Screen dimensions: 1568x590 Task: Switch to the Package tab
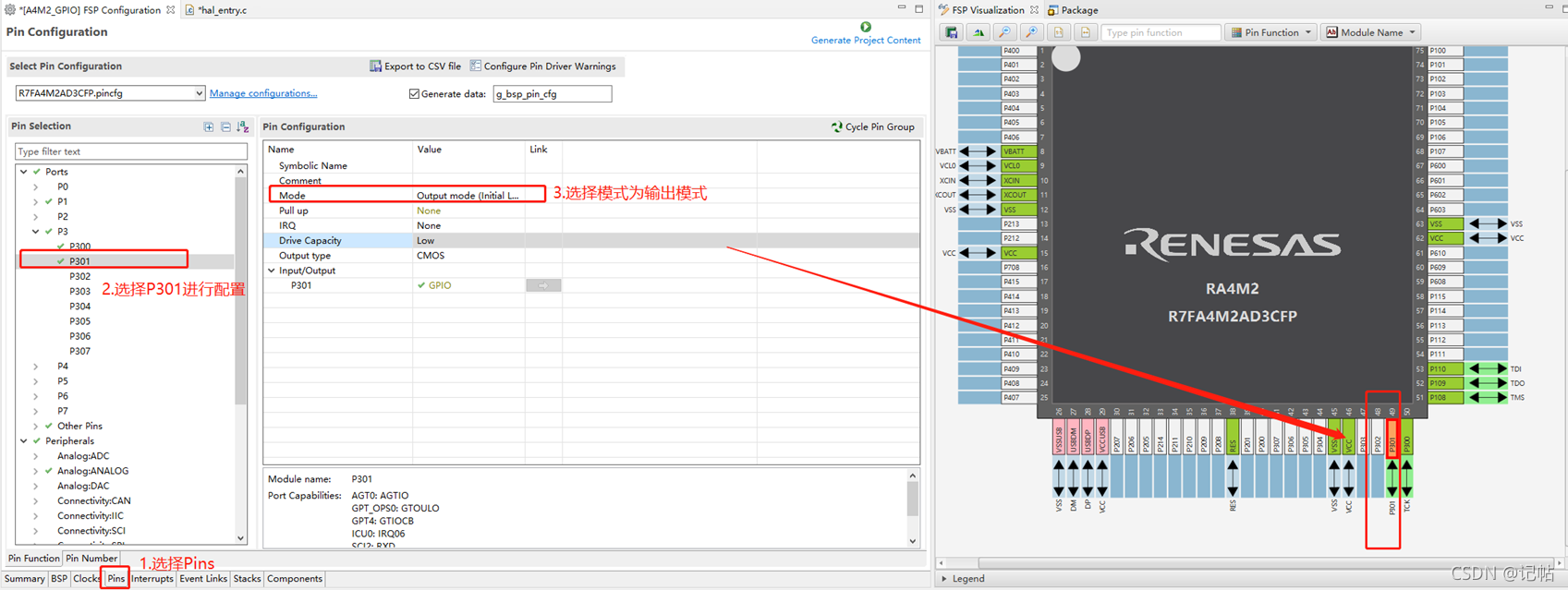(1073, 10)
